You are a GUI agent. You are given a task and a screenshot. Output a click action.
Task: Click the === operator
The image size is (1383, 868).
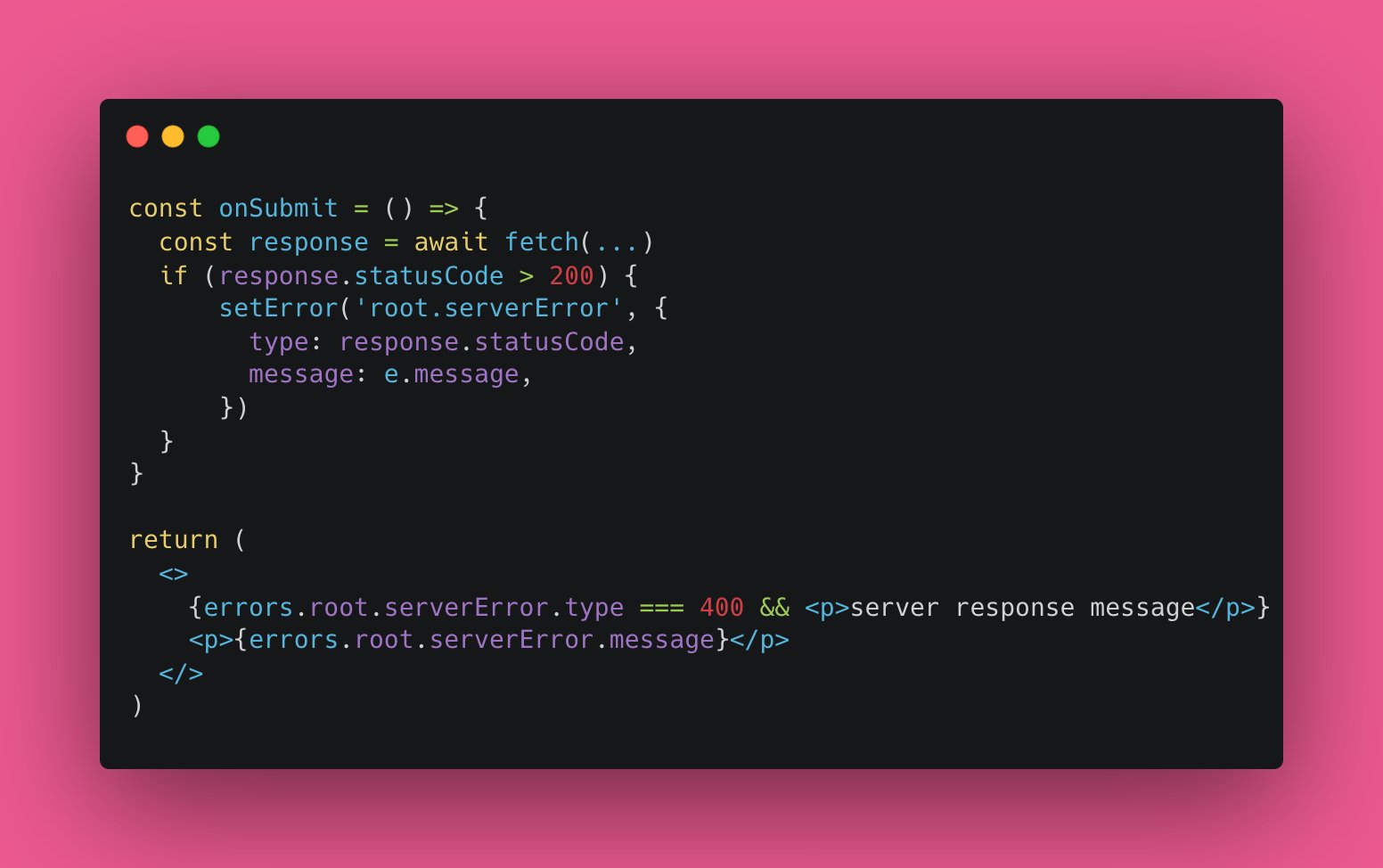(x=661, y=608)
